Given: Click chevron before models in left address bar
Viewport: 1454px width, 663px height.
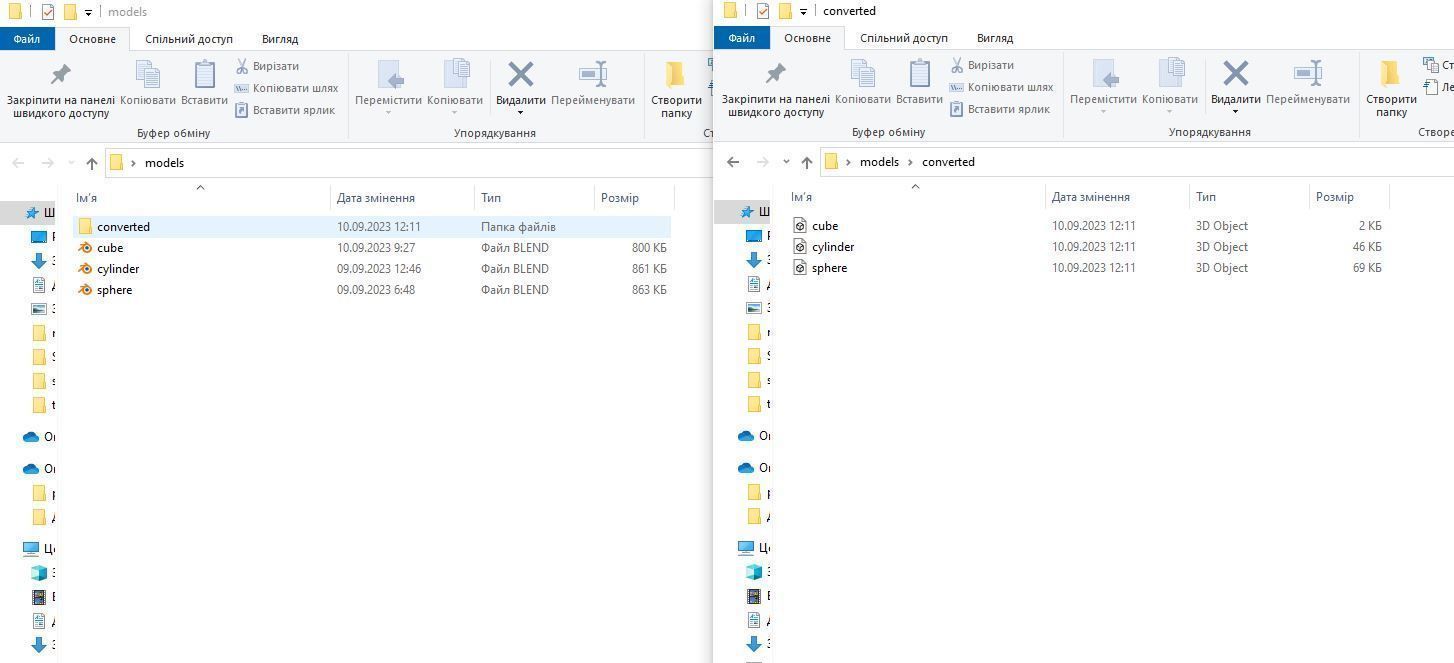Looking at the screenshot, I should click(x=133, y=163).
